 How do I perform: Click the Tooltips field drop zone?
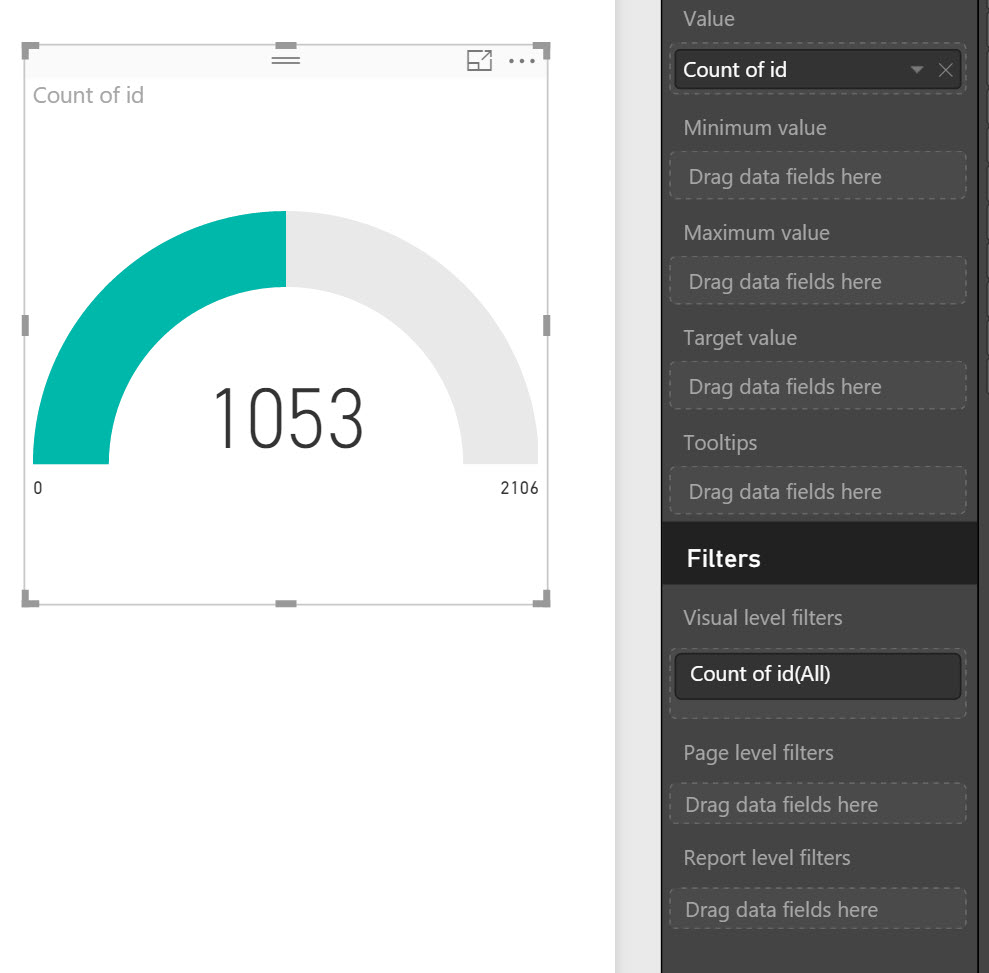click(817, 492)
